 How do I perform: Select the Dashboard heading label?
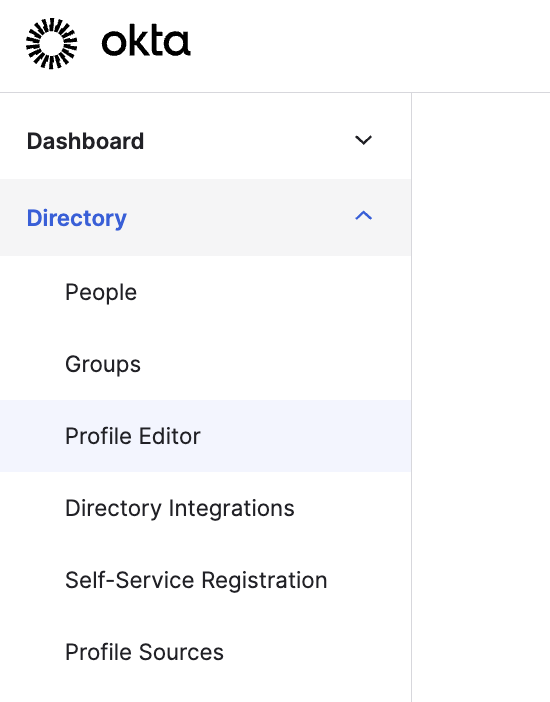click(x=85, y=141)
